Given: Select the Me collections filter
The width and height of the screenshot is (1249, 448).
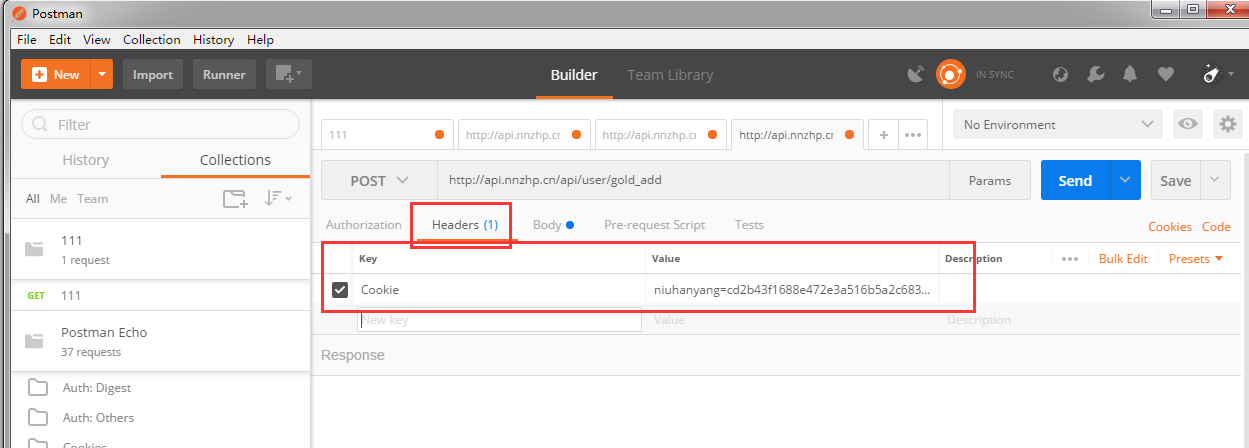Looking at the screenshot, I should click(x=59, y=199).
